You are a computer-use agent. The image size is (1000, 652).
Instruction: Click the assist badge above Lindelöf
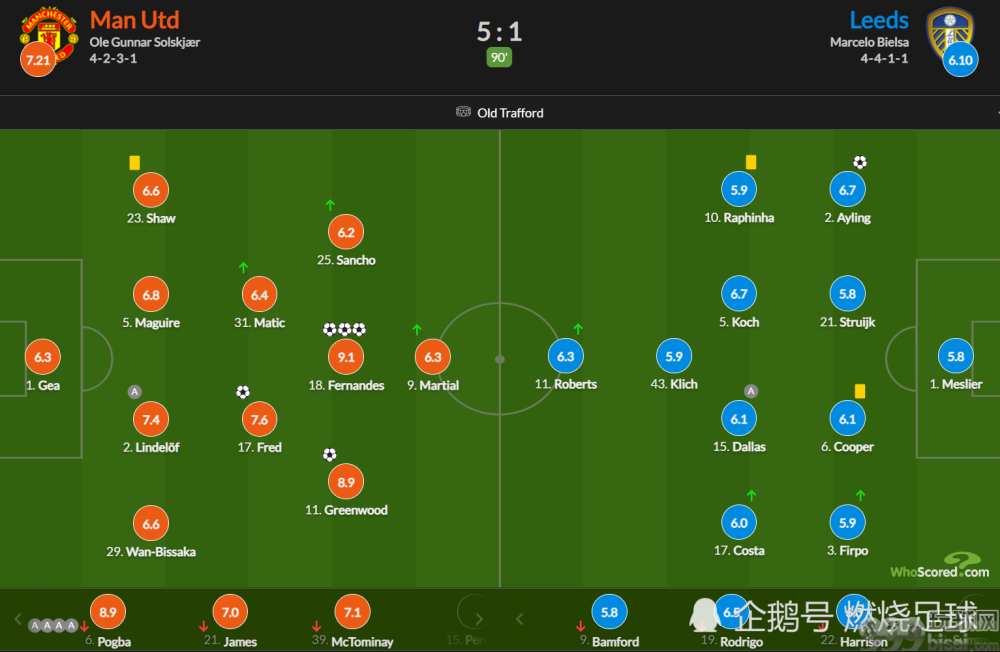coord(135,392)
